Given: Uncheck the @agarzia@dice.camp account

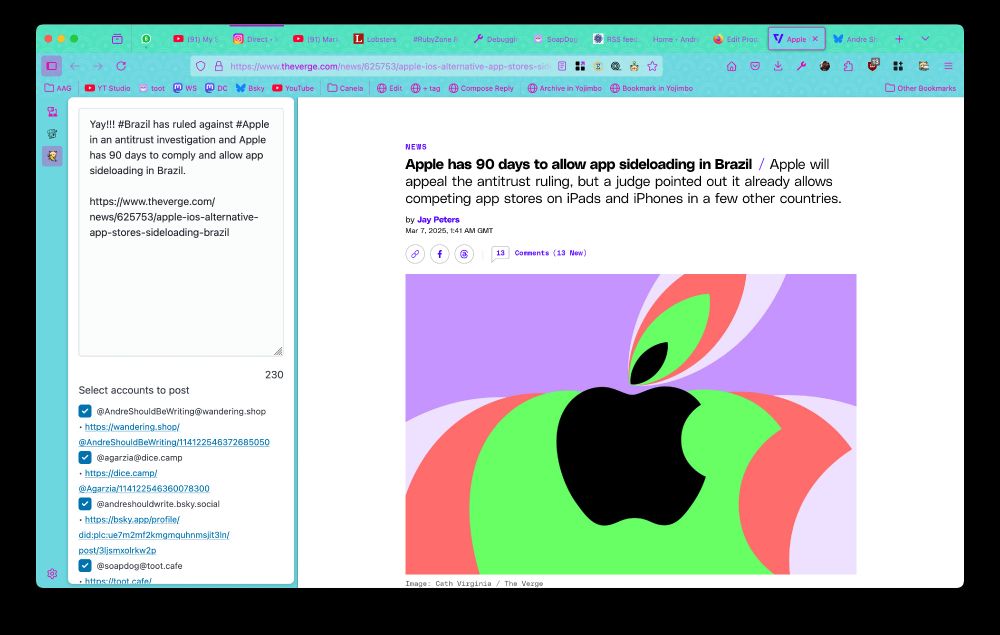Looking at the screenshot, I should [85, 457].
